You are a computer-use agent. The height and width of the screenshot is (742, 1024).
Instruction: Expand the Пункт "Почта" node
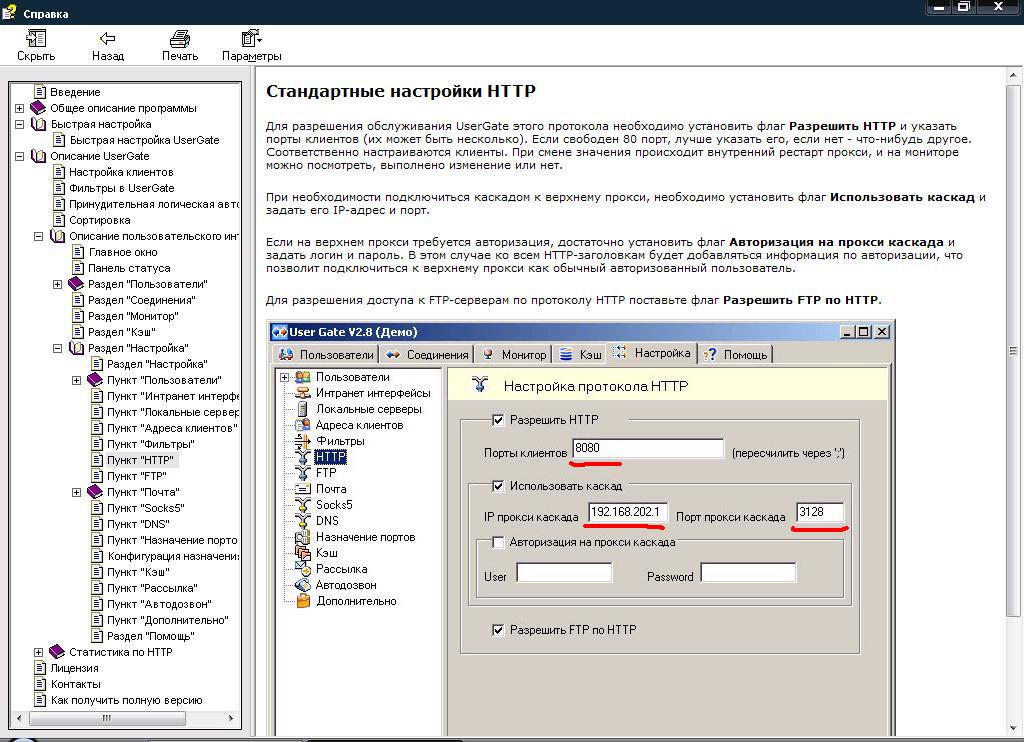click(76, 492)
